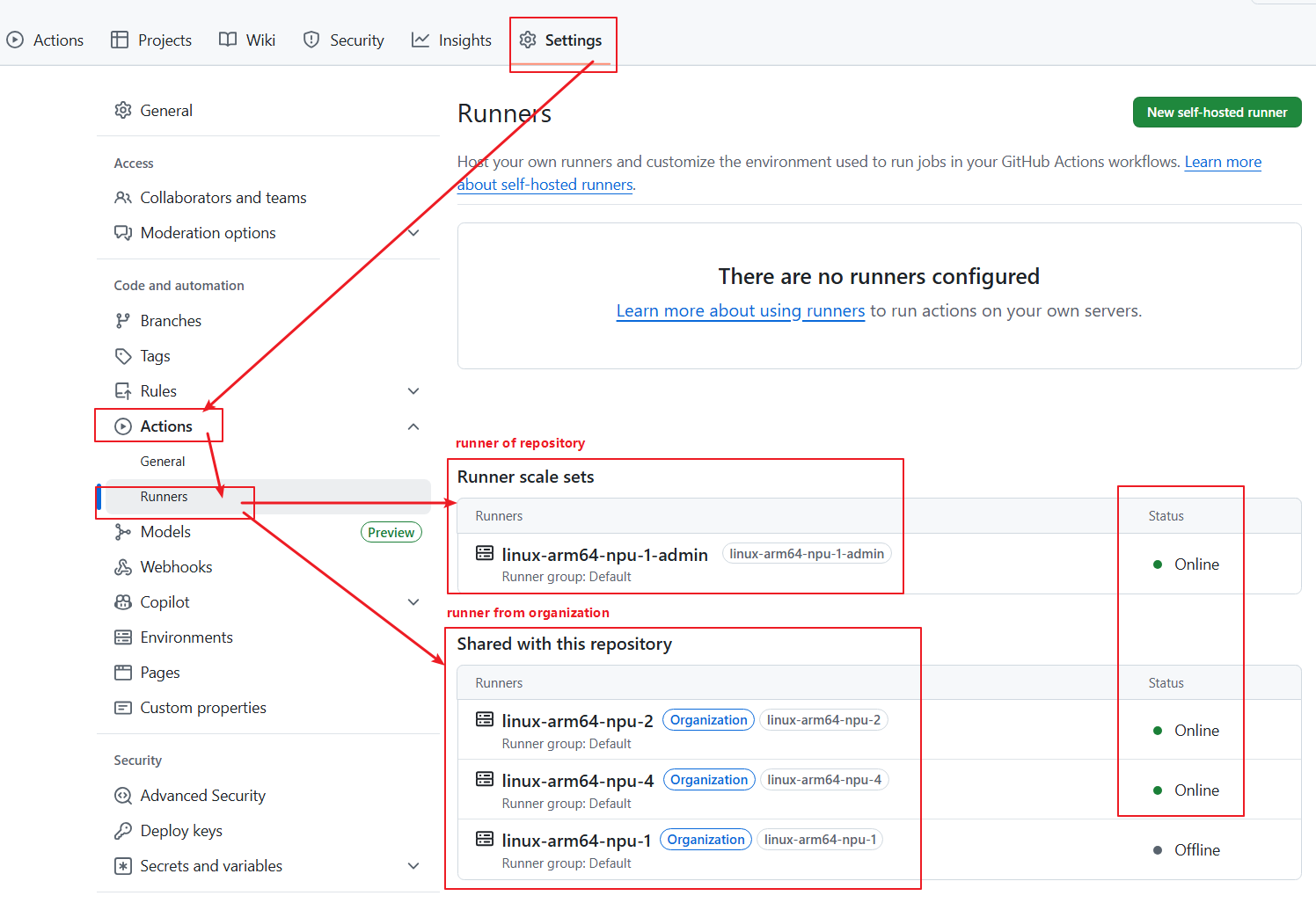
Task: Open the linux-arm64-npu-1-admin runner
Action: [x=604, y=555]
